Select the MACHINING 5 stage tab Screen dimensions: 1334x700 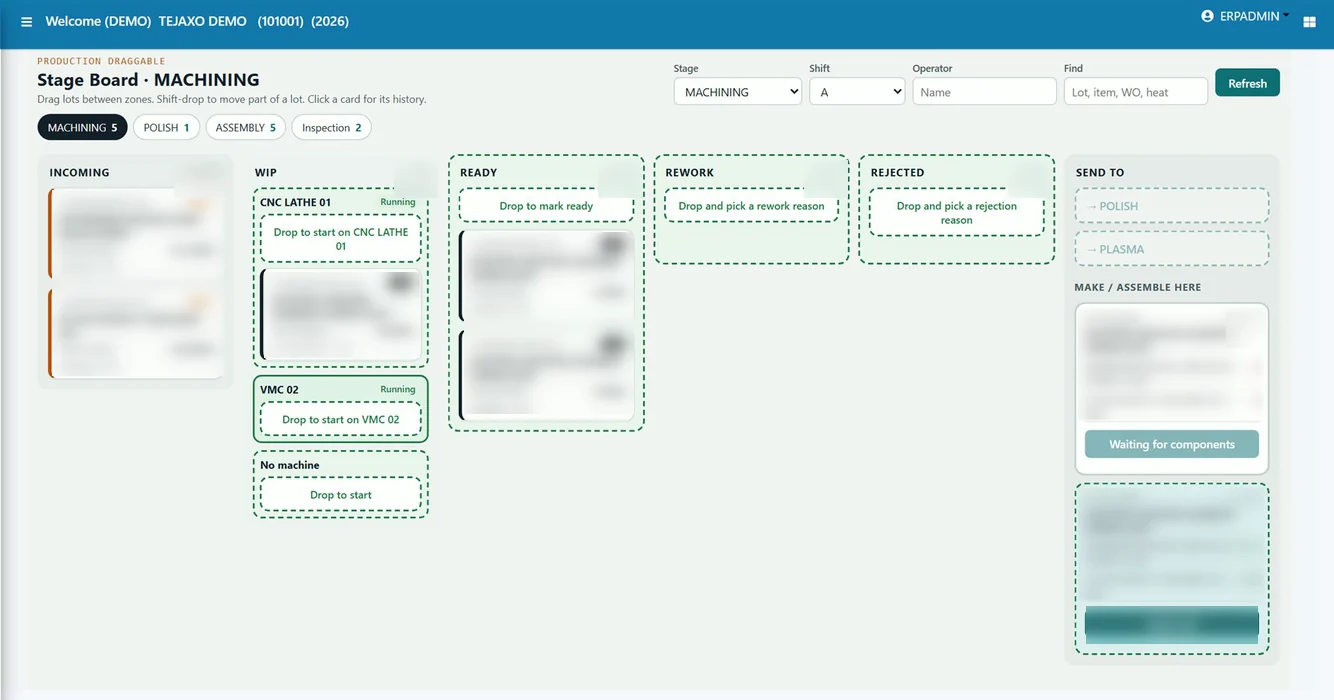coord(82,128)
